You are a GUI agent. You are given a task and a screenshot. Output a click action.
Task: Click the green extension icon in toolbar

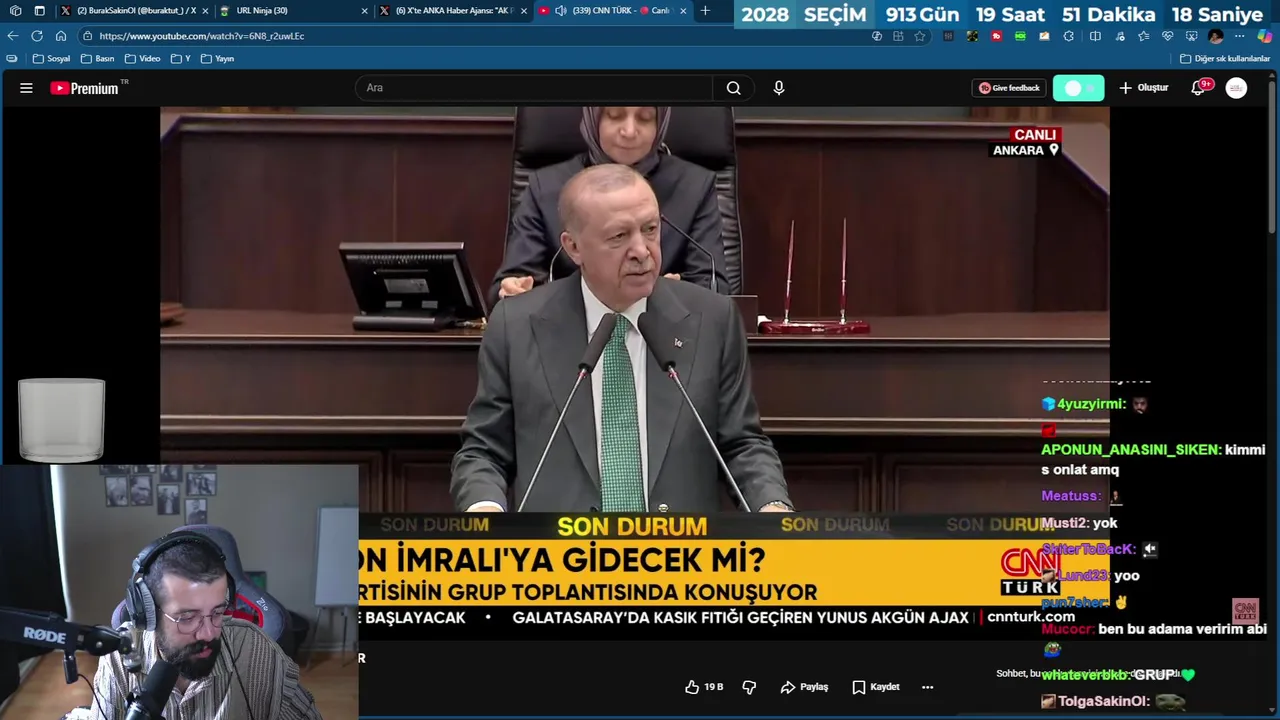click(x=1020, y=36)
